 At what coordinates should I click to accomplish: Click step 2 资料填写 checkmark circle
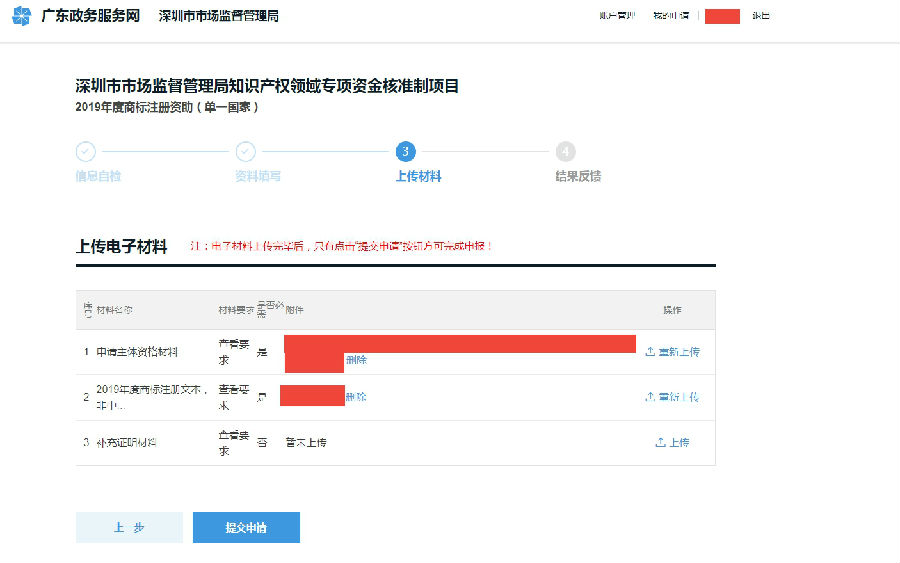246,152
